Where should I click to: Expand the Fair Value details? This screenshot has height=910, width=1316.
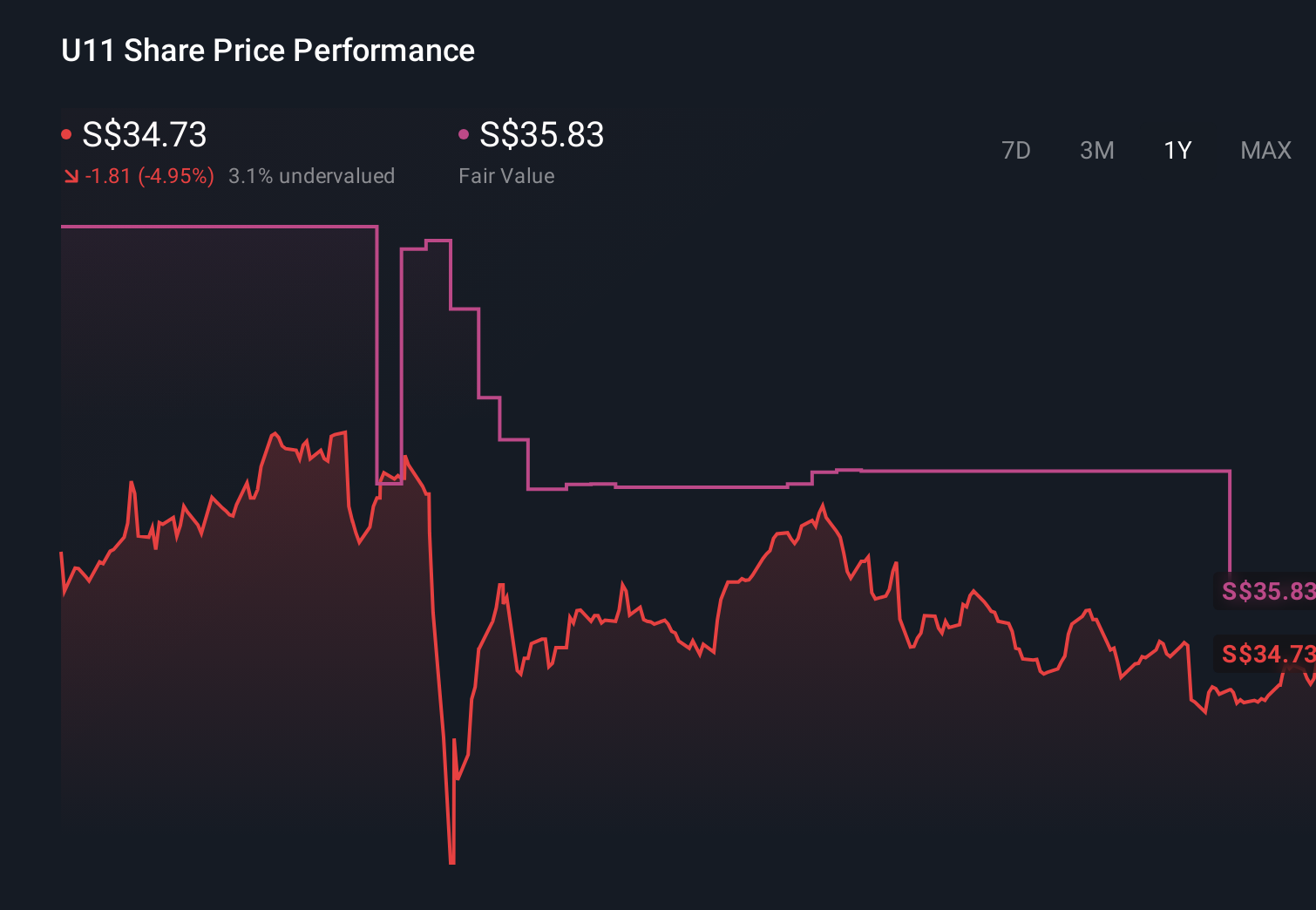[x=506, y=176]
